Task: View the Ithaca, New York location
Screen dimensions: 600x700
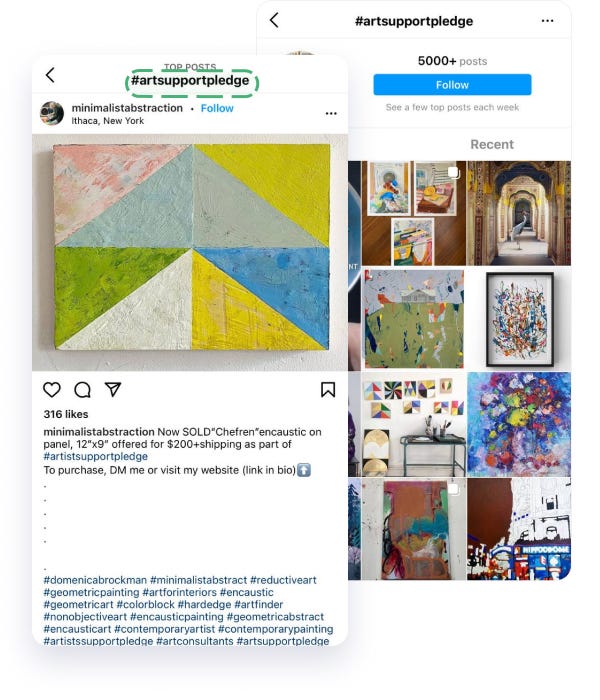Action: 108,121
